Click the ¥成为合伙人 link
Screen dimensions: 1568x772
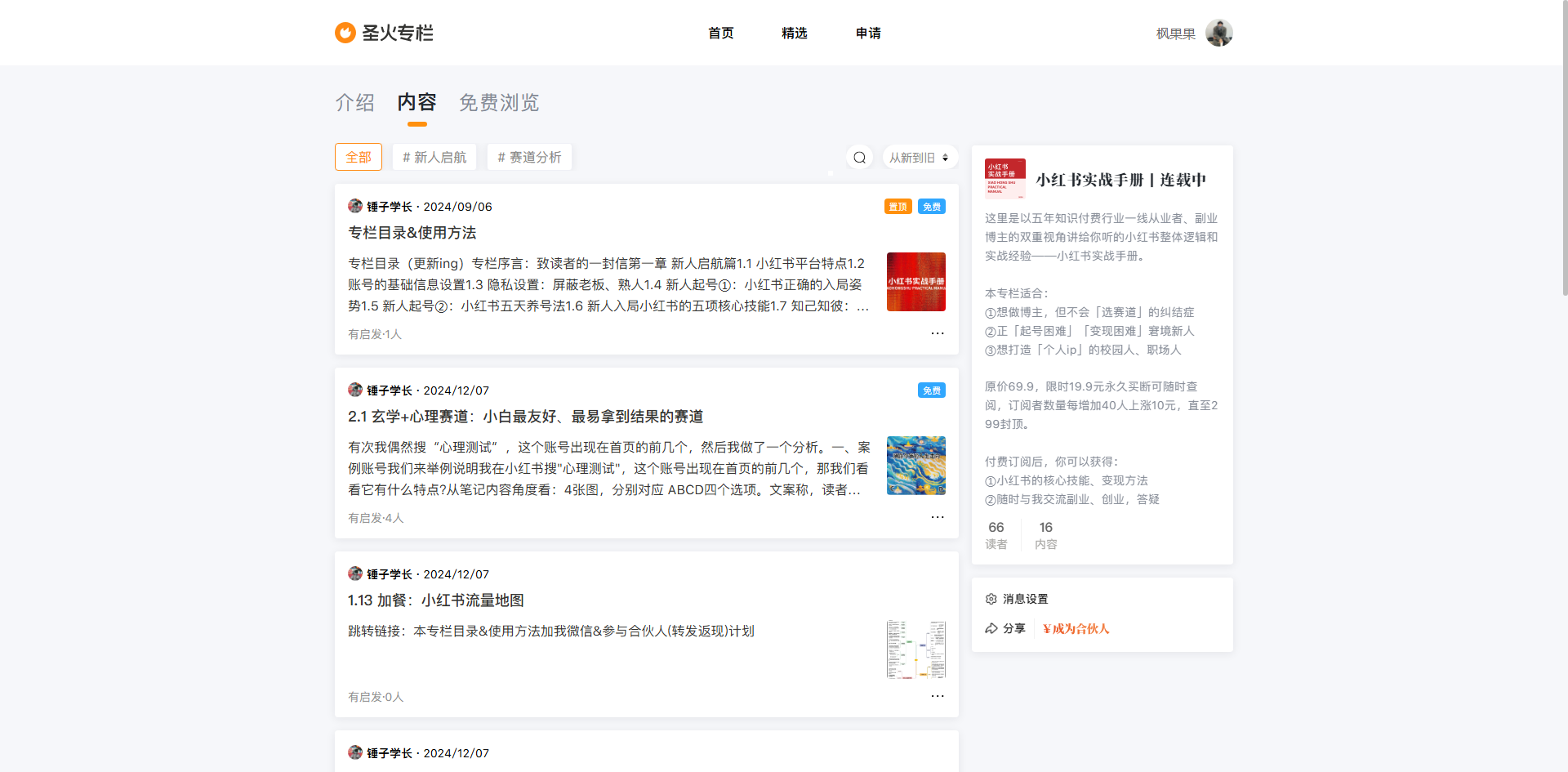click(1076, 628)
